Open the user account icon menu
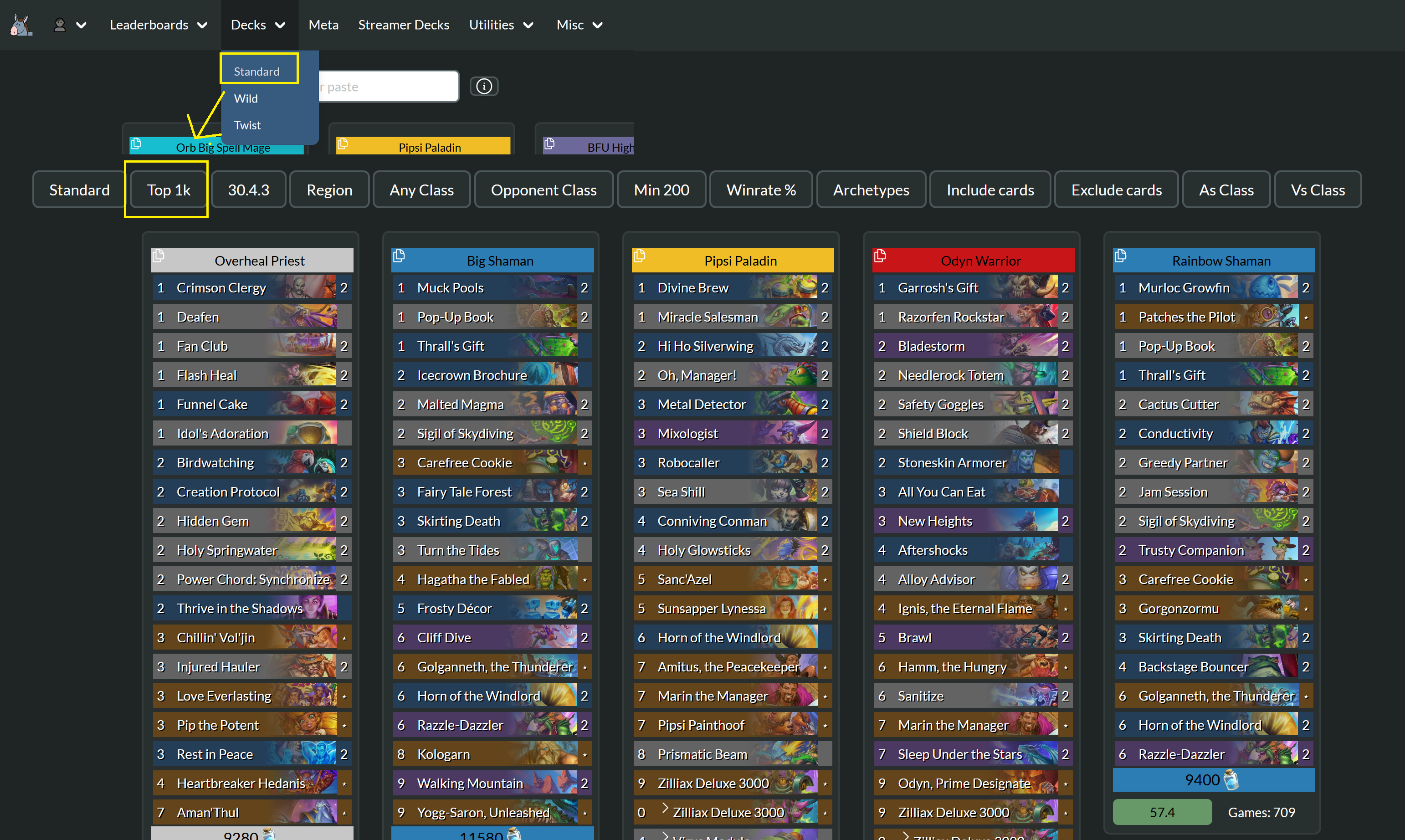This screenshot has width=1405, height=840. [x=59, y=25]
